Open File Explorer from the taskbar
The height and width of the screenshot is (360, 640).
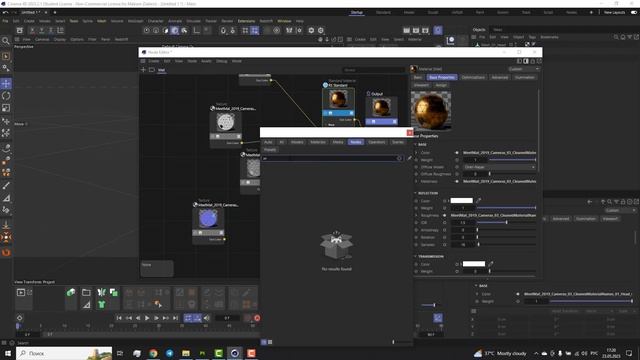(x=186, y=353)
